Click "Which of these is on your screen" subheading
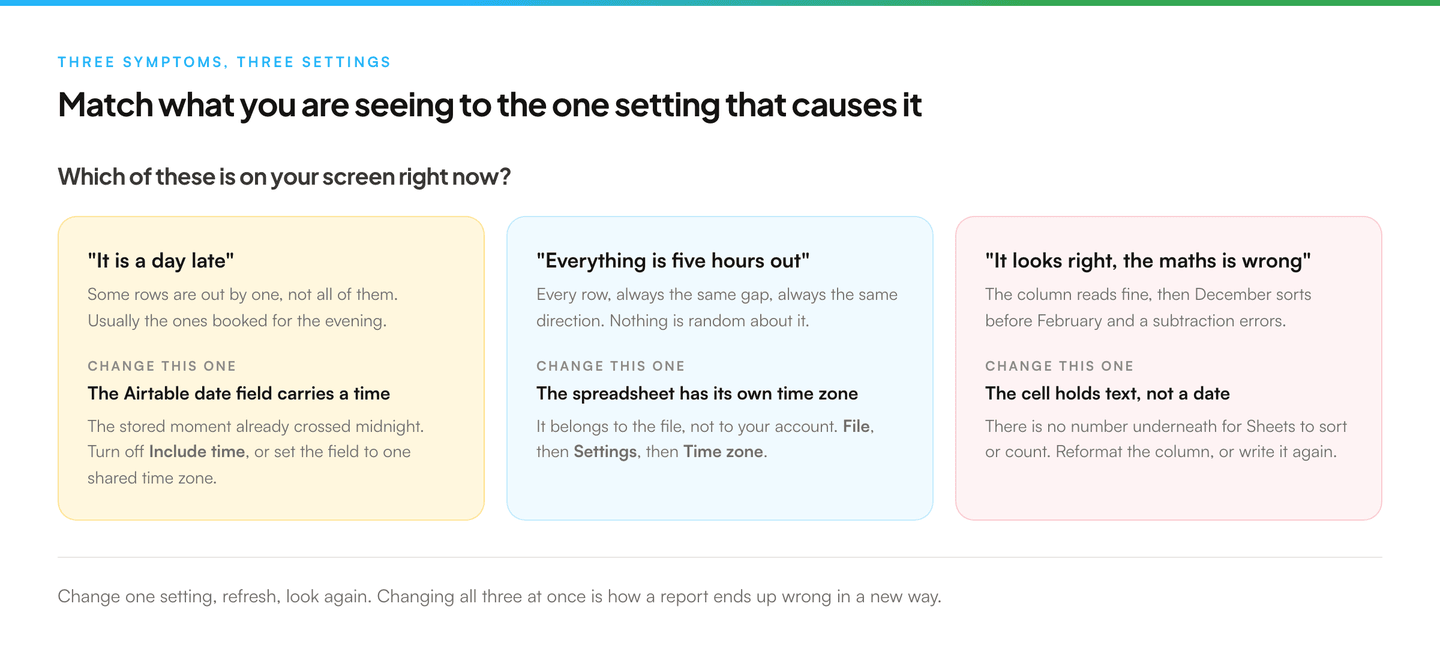 click(x=285, y=177)
